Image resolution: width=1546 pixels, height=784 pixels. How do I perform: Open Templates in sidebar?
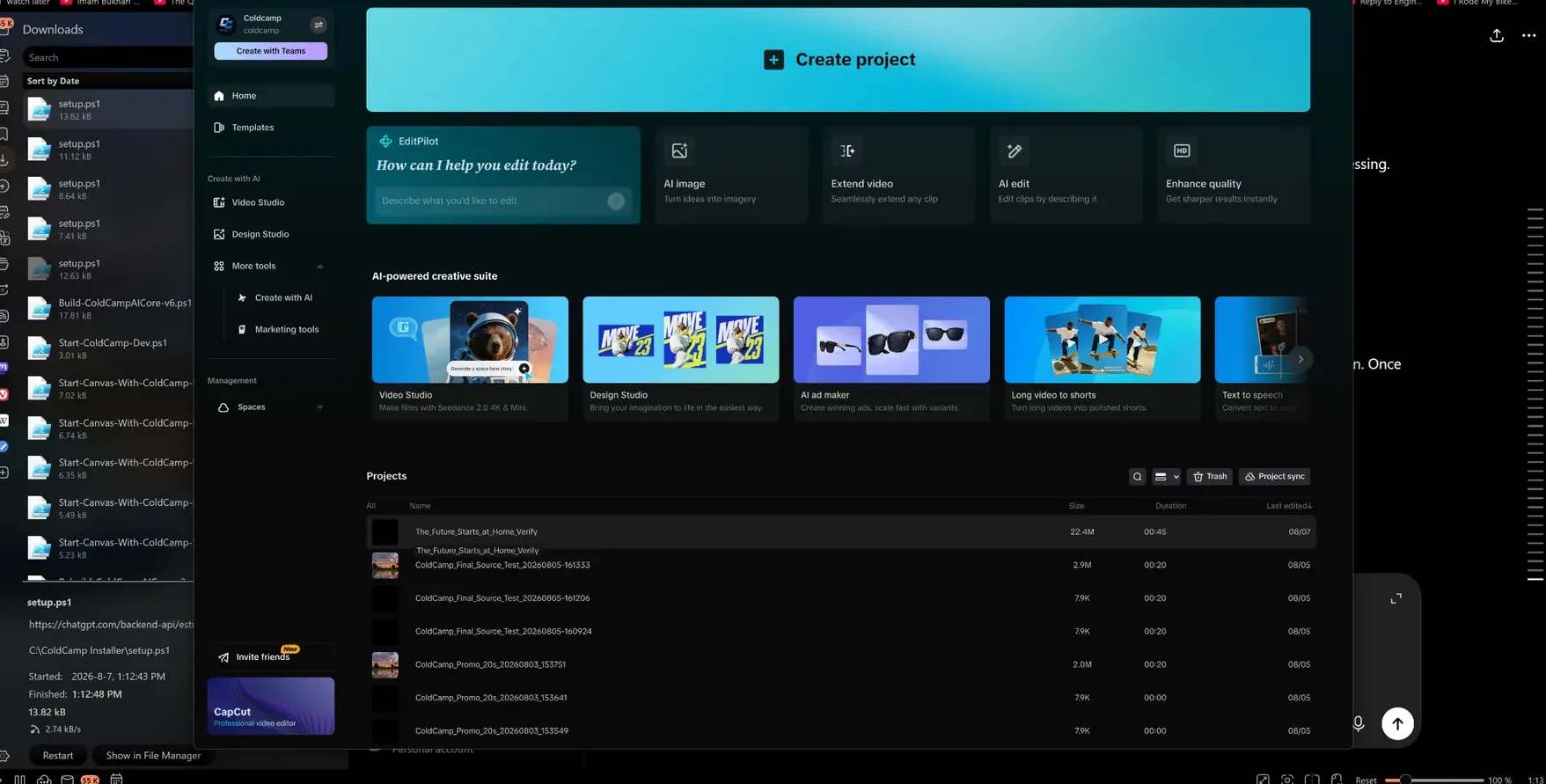click(271, 128)
